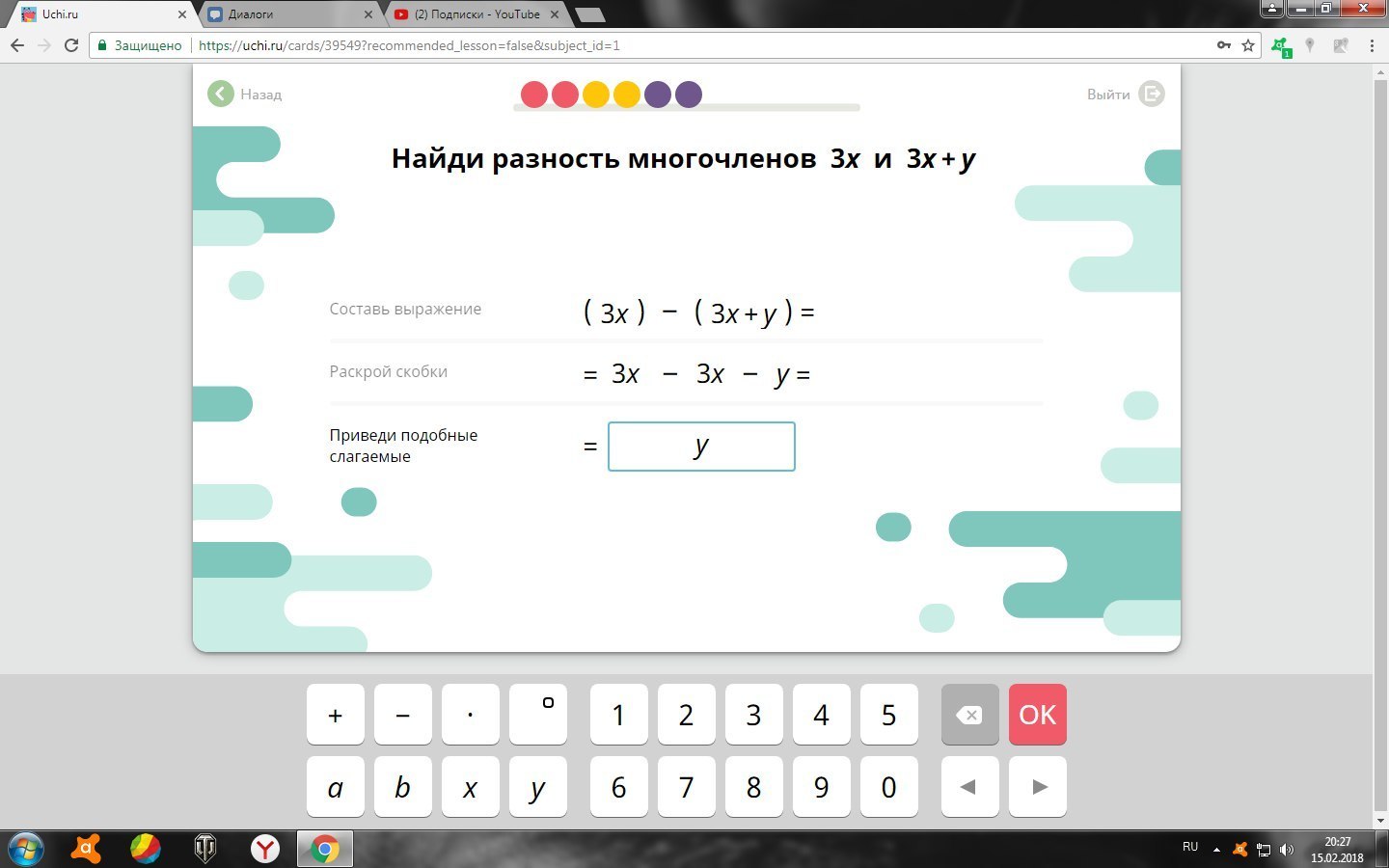The height and width of the screenshot is (868, 1389).
Task: Click the page scrollbar down arrow
Action: pos(1380,821)
